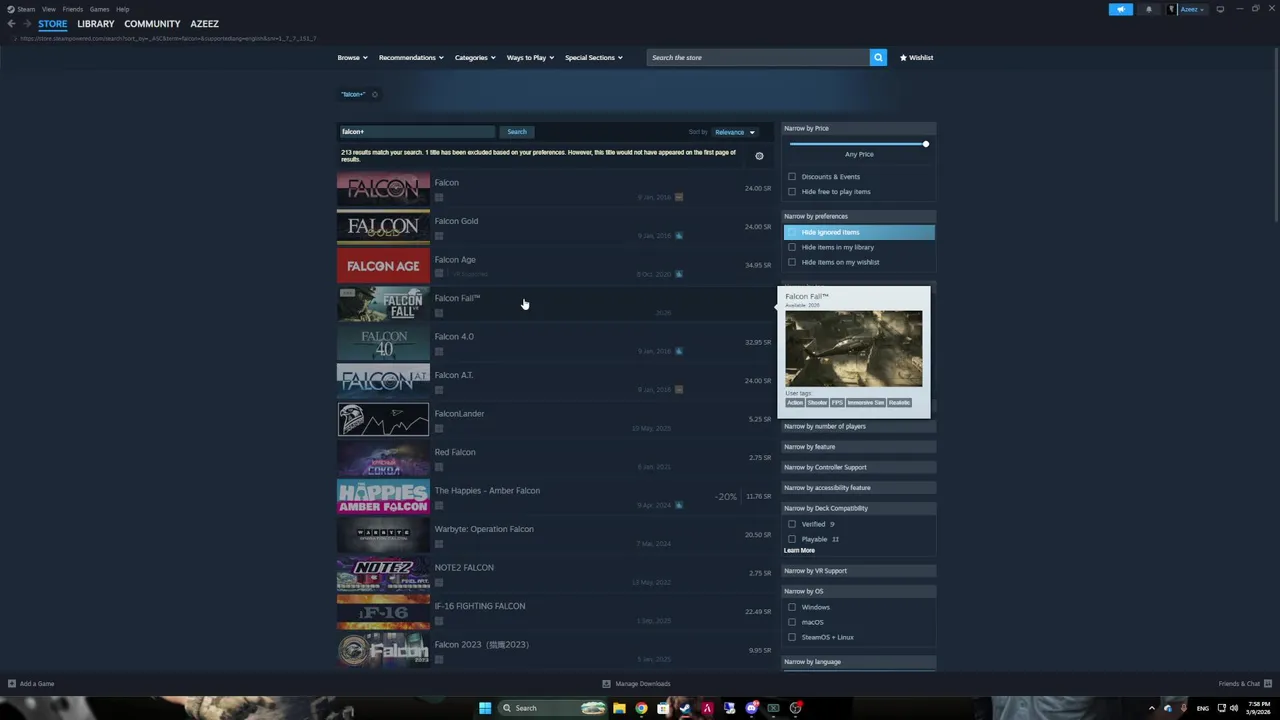The image size is (1280, 720).
Task: Click the falcon+ search term field
Action: pyautogui.click(x=416, y=132)
